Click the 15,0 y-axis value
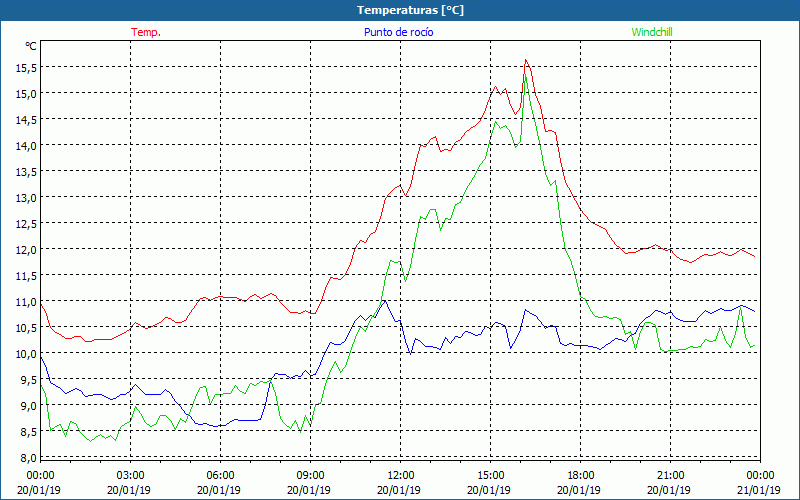This screenshot has width=800, height=500. [x=26, y=93]
